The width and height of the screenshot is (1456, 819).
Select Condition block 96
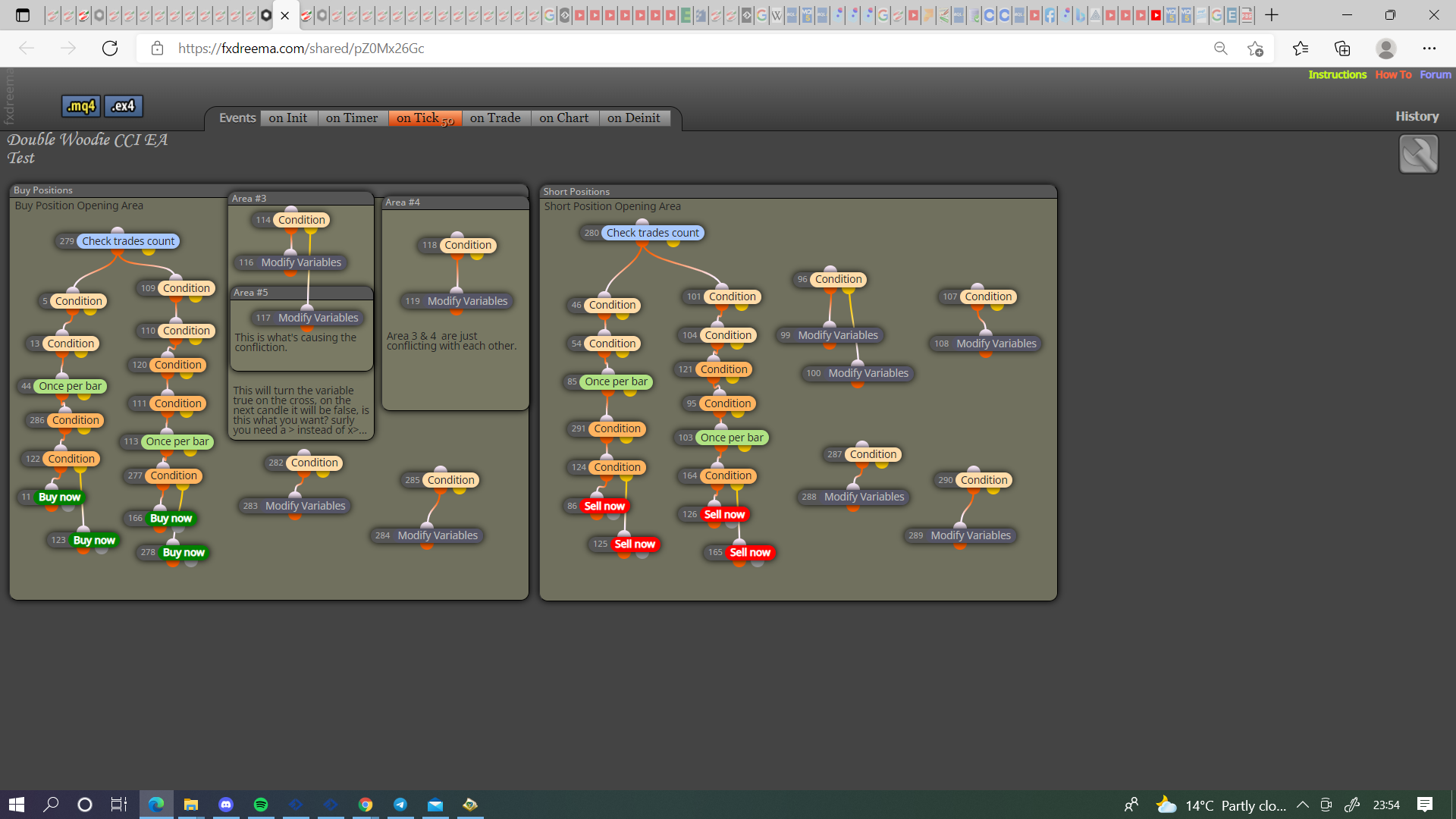830,279
